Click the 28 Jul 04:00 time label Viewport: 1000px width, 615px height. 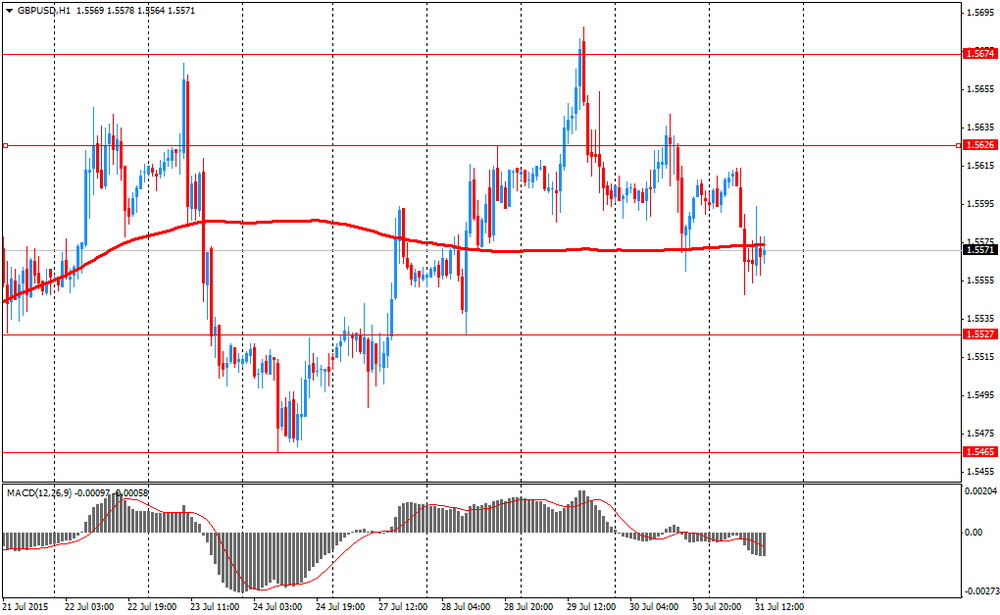(466, 606)
